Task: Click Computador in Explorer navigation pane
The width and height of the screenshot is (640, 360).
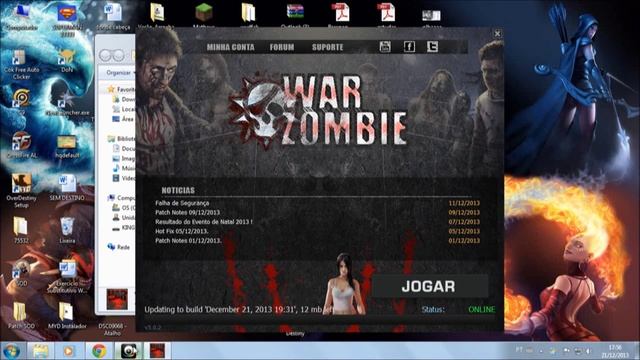Action: point(121,198)
